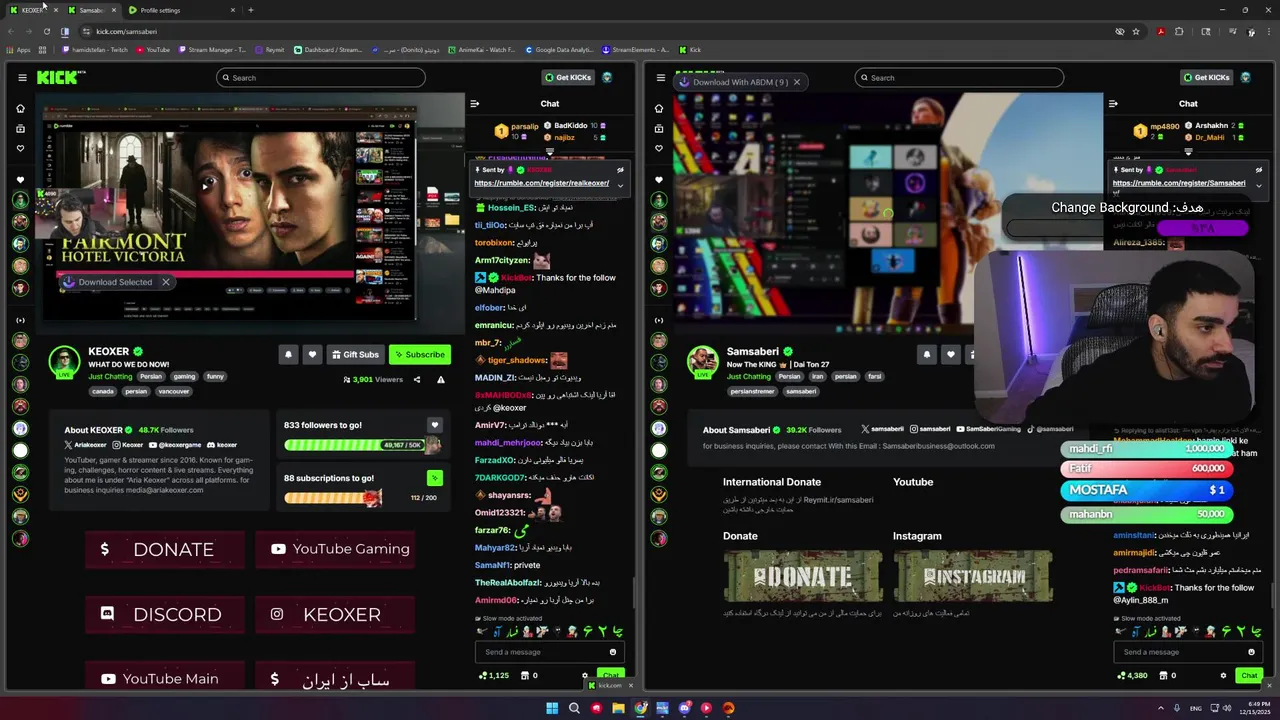Click the notification bell on KEOXER channel

(288, 354)
